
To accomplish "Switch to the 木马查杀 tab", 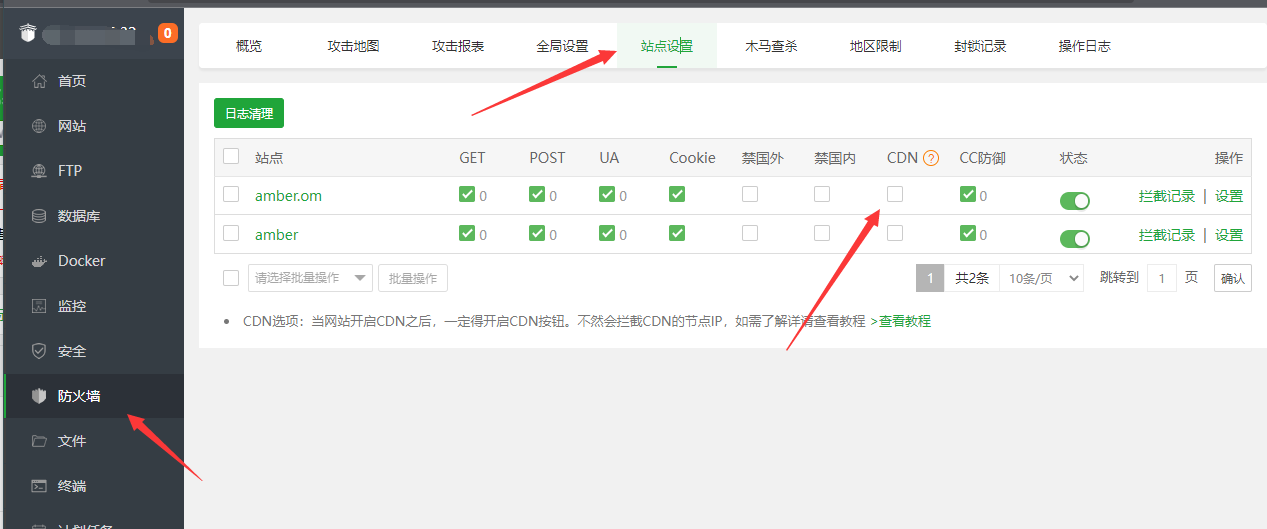I will coord(771,46).
